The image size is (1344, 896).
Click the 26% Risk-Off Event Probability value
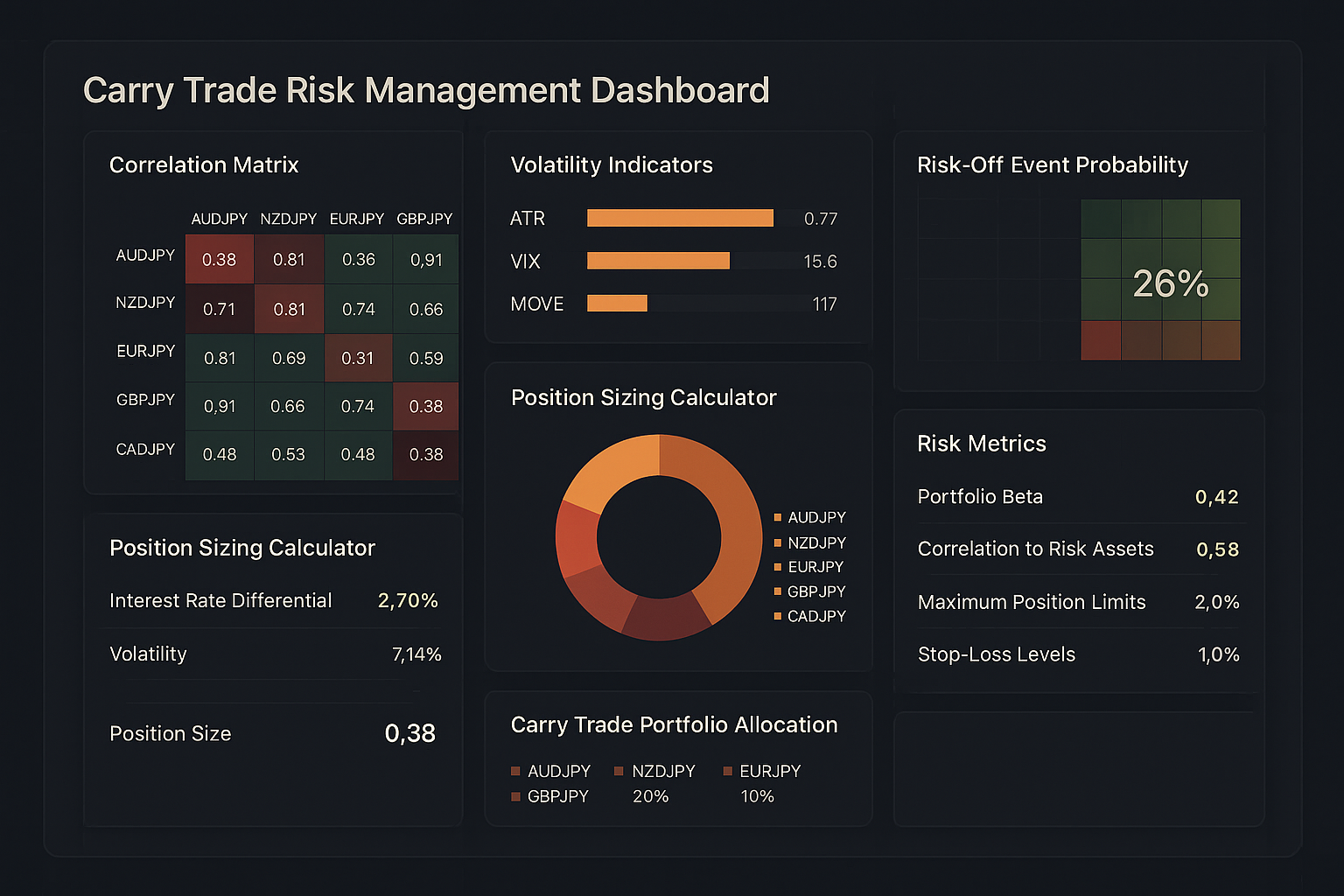[x=1170, y=283]
